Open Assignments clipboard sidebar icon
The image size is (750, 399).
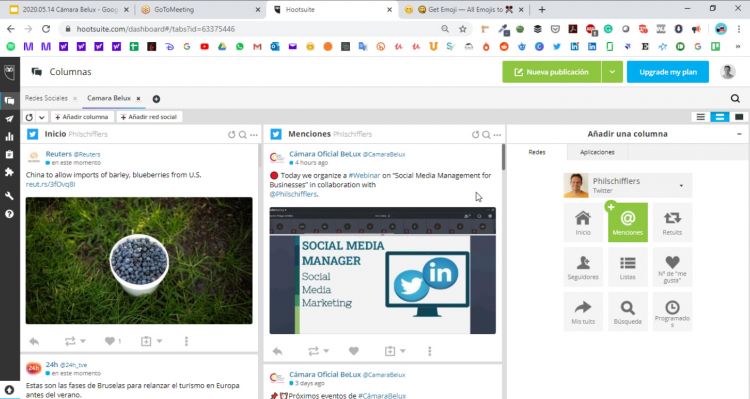pyautogui.click(x=9, y=154)
